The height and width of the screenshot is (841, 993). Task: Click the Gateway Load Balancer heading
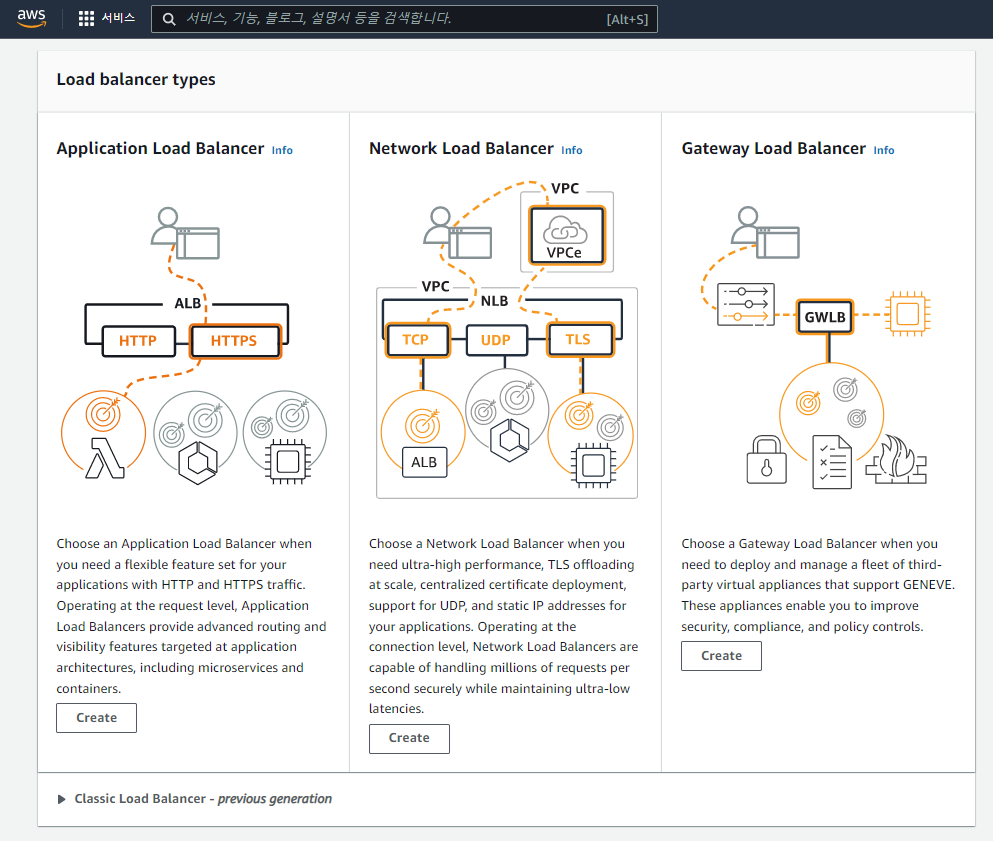(773, 148)
